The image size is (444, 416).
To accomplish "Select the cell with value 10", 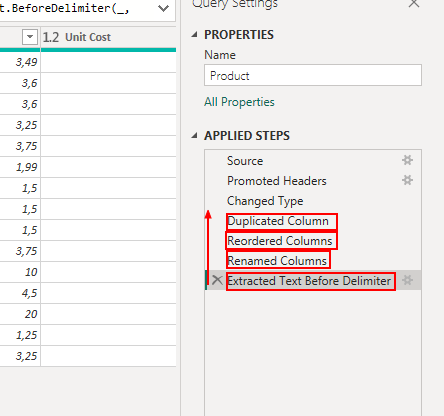I will [x=20, y=272].
